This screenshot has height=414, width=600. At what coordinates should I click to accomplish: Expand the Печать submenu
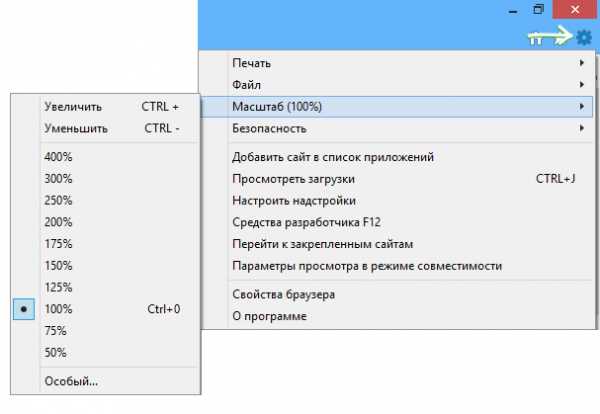pos(252,63)
